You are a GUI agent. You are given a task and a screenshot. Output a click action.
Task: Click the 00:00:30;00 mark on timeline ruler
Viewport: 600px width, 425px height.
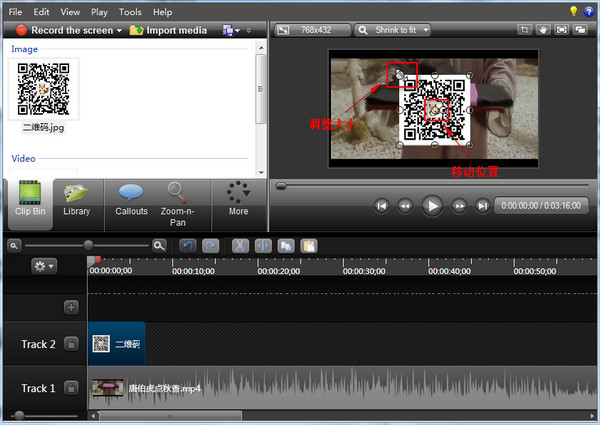(x=364, y=271)
